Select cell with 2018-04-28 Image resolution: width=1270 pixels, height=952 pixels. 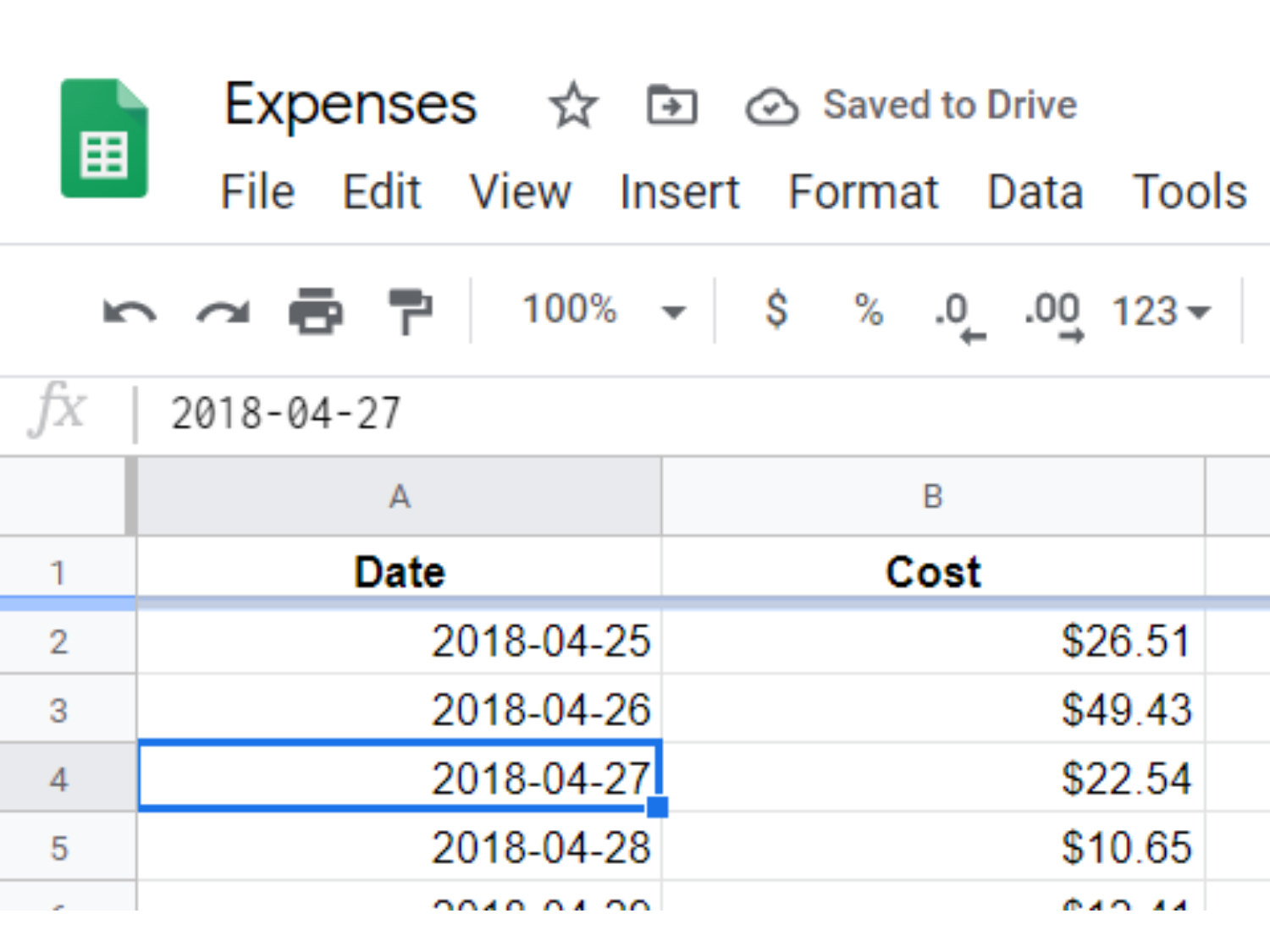(x=399, y=847)
